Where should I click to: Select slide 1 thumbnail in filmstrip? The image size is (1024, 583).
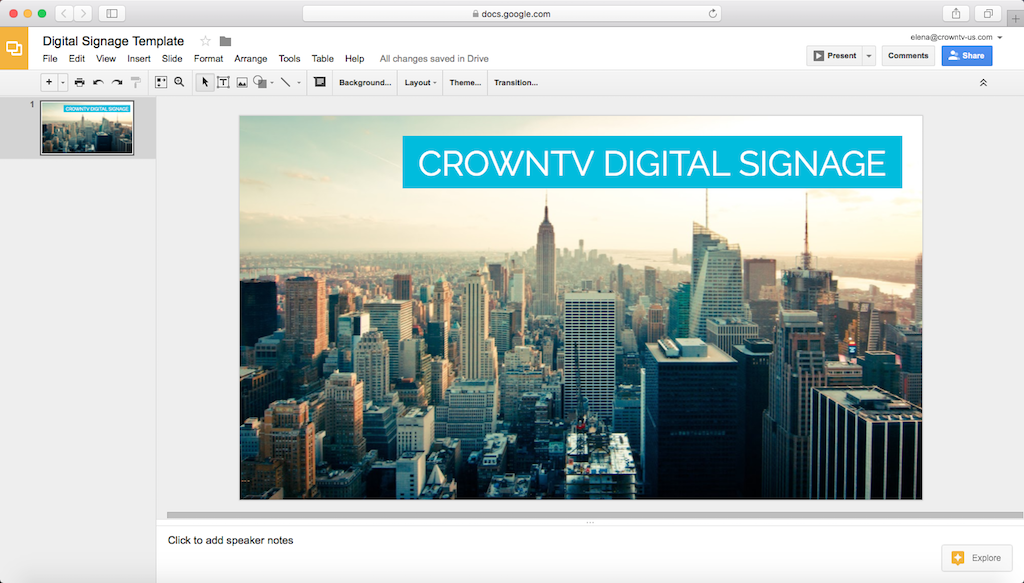(x=87, y=127)
